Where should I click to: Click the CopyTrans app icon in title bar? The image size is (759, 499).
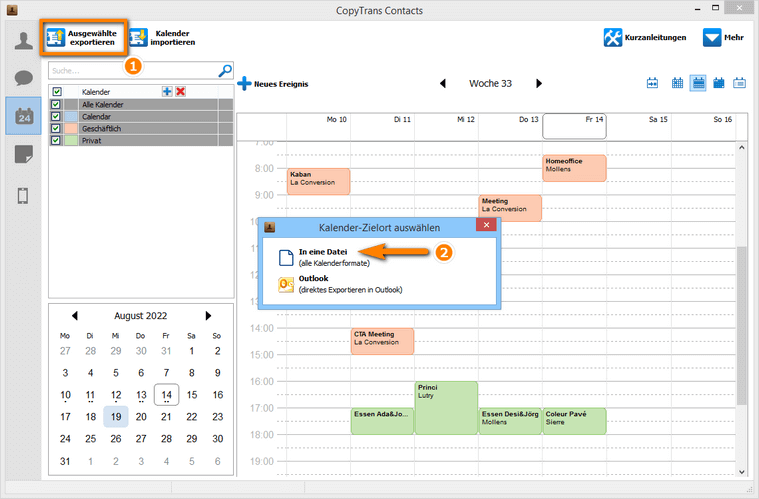(x=12, y=10)
